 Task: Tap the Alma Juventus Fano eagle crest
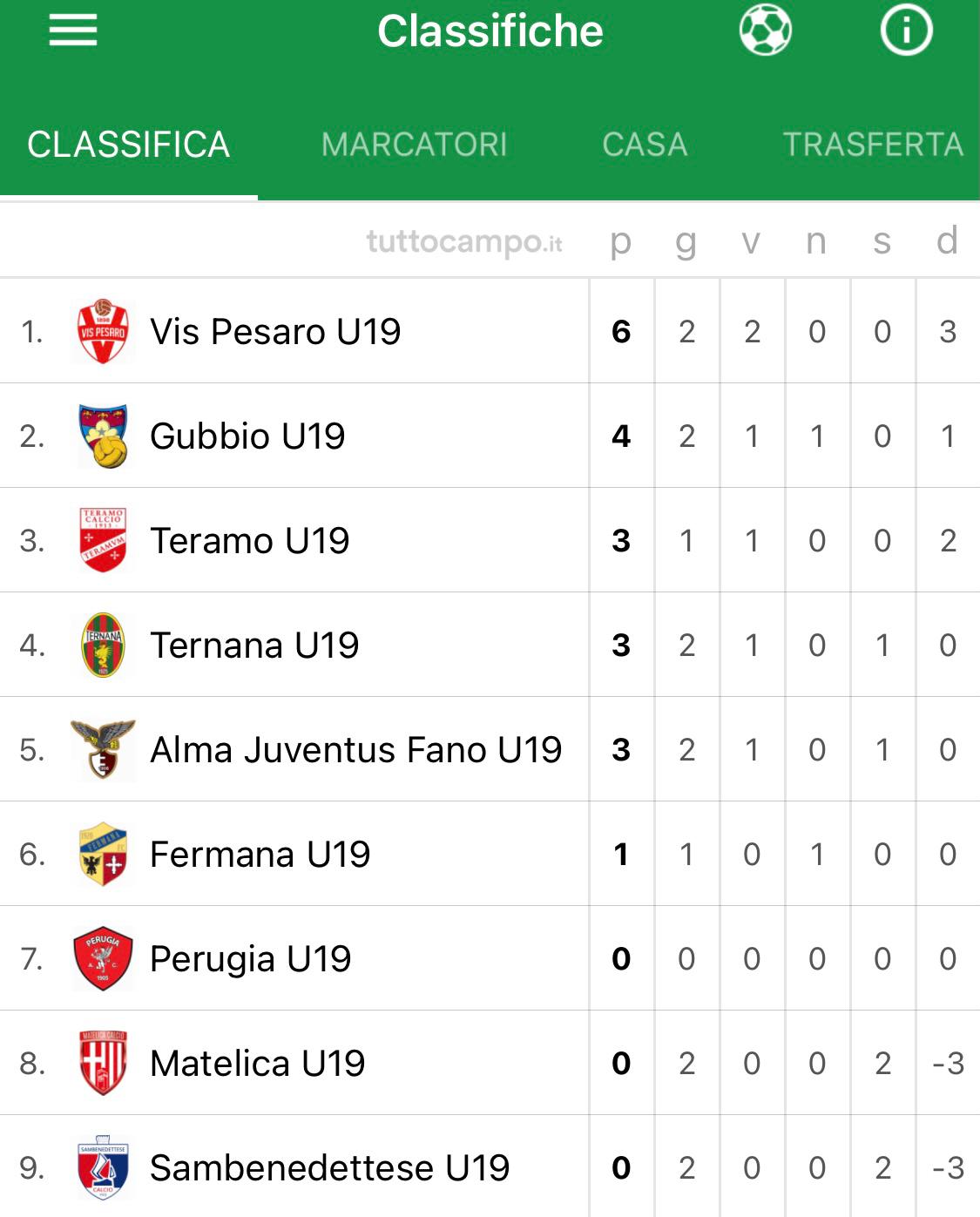point(103,749)
